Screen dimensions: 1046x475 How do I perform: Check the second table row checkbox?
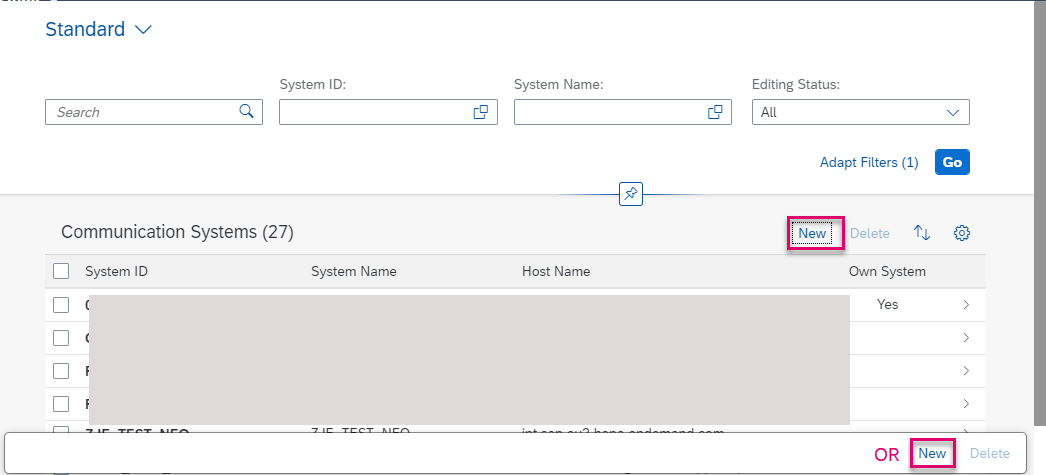(61, 338)
